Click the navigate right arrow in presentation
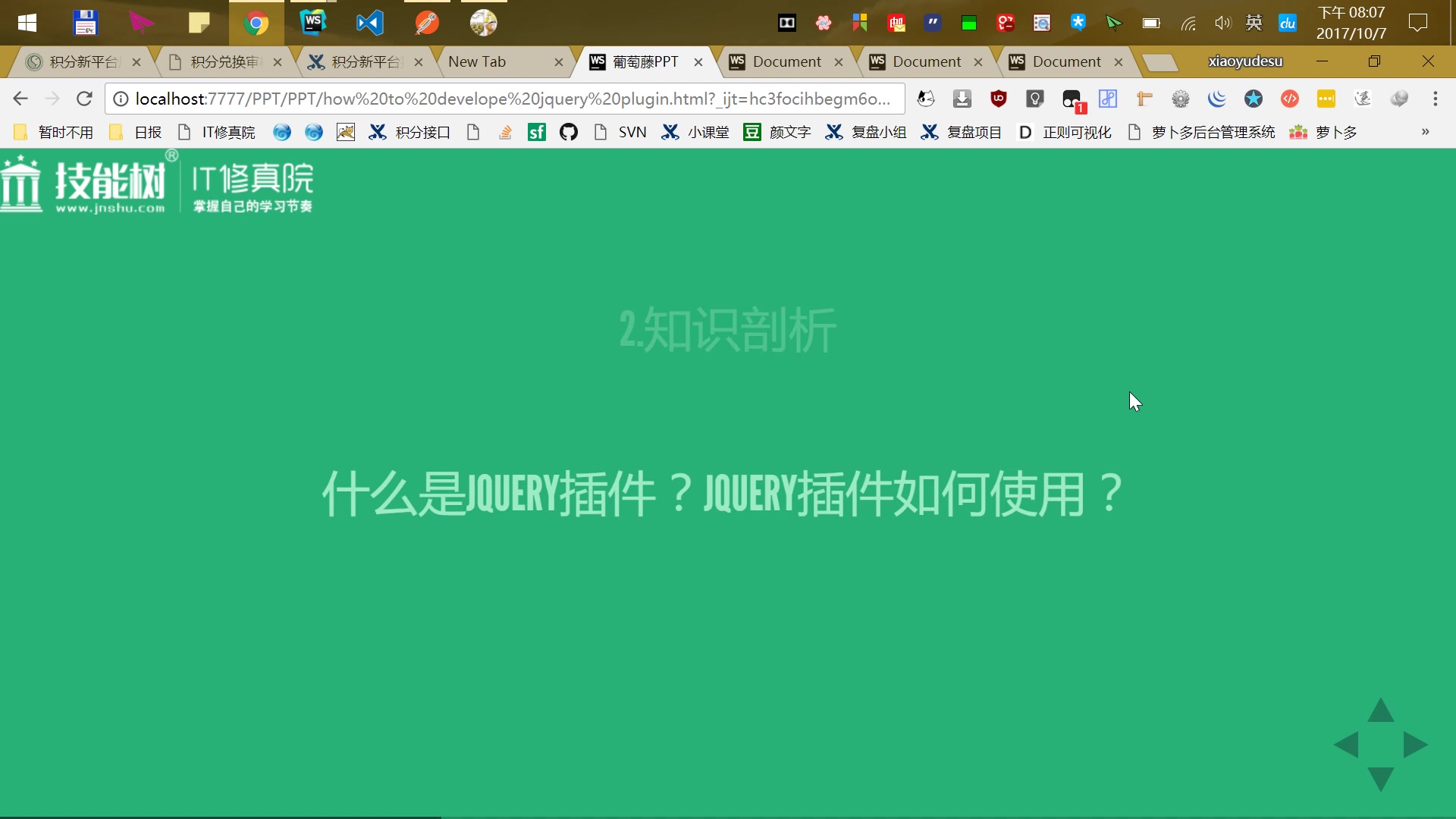Viewport: 1456px width, 819px height. tap(1415, 745)
